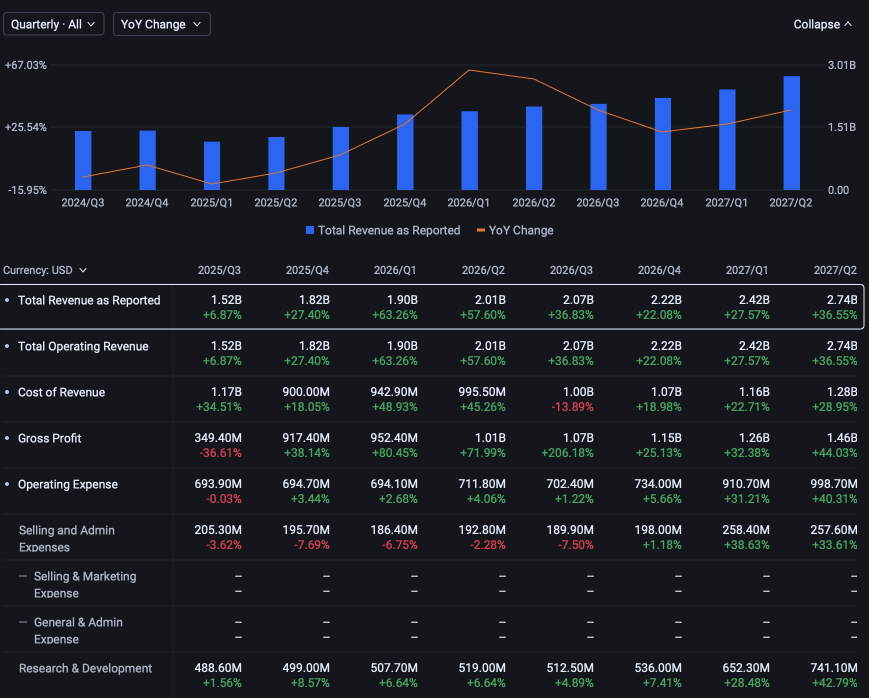Click the 2027/Q1 column header

click(x=747, y=270)
